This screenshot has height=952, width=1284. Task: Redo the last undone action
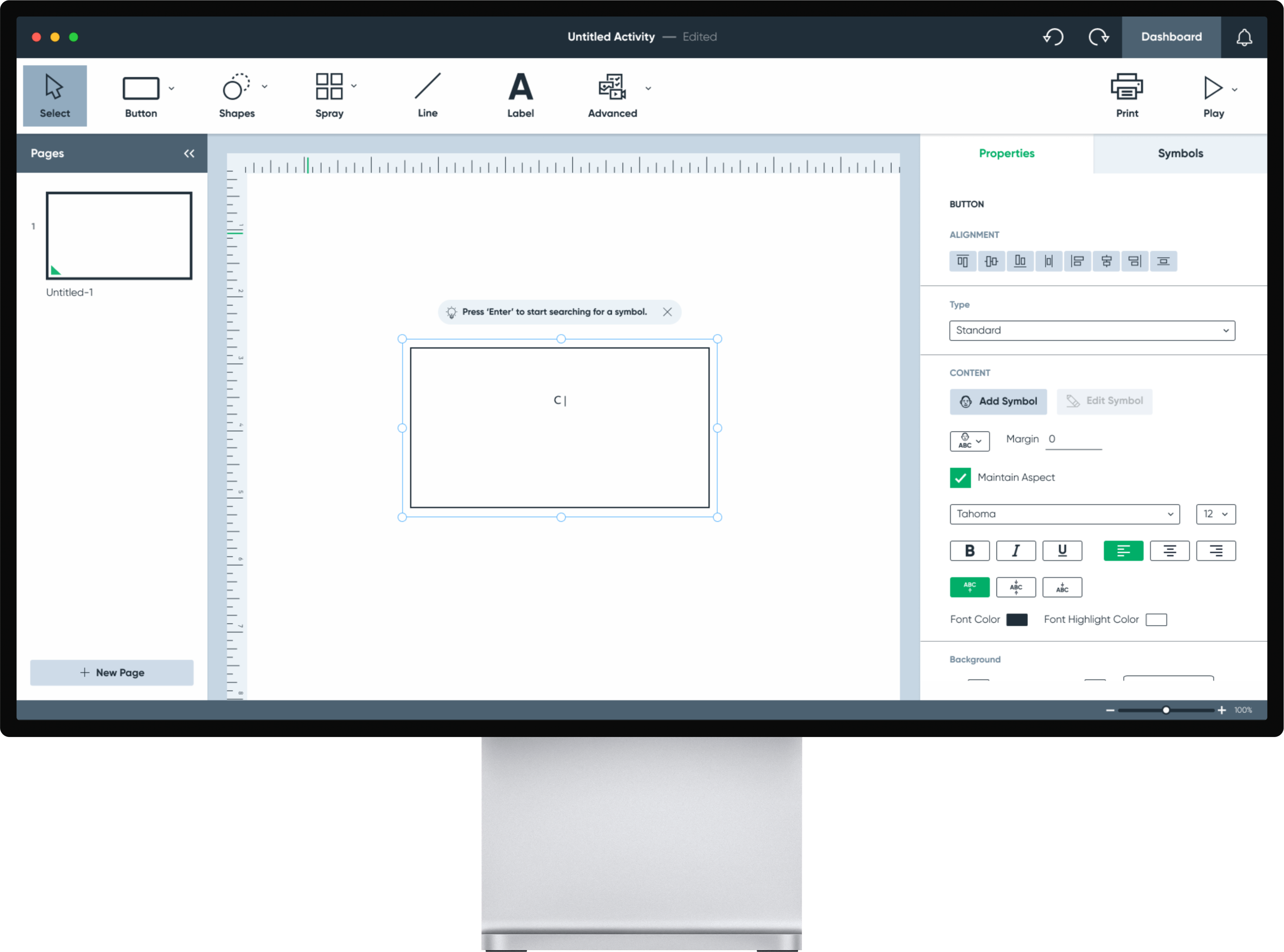click(x=1099, y=37)
